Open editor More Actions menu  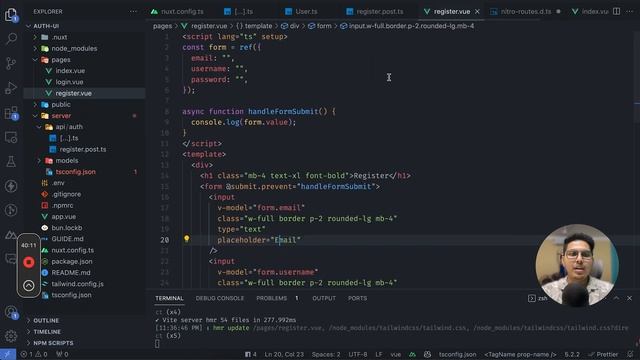[x=630, y=11]
